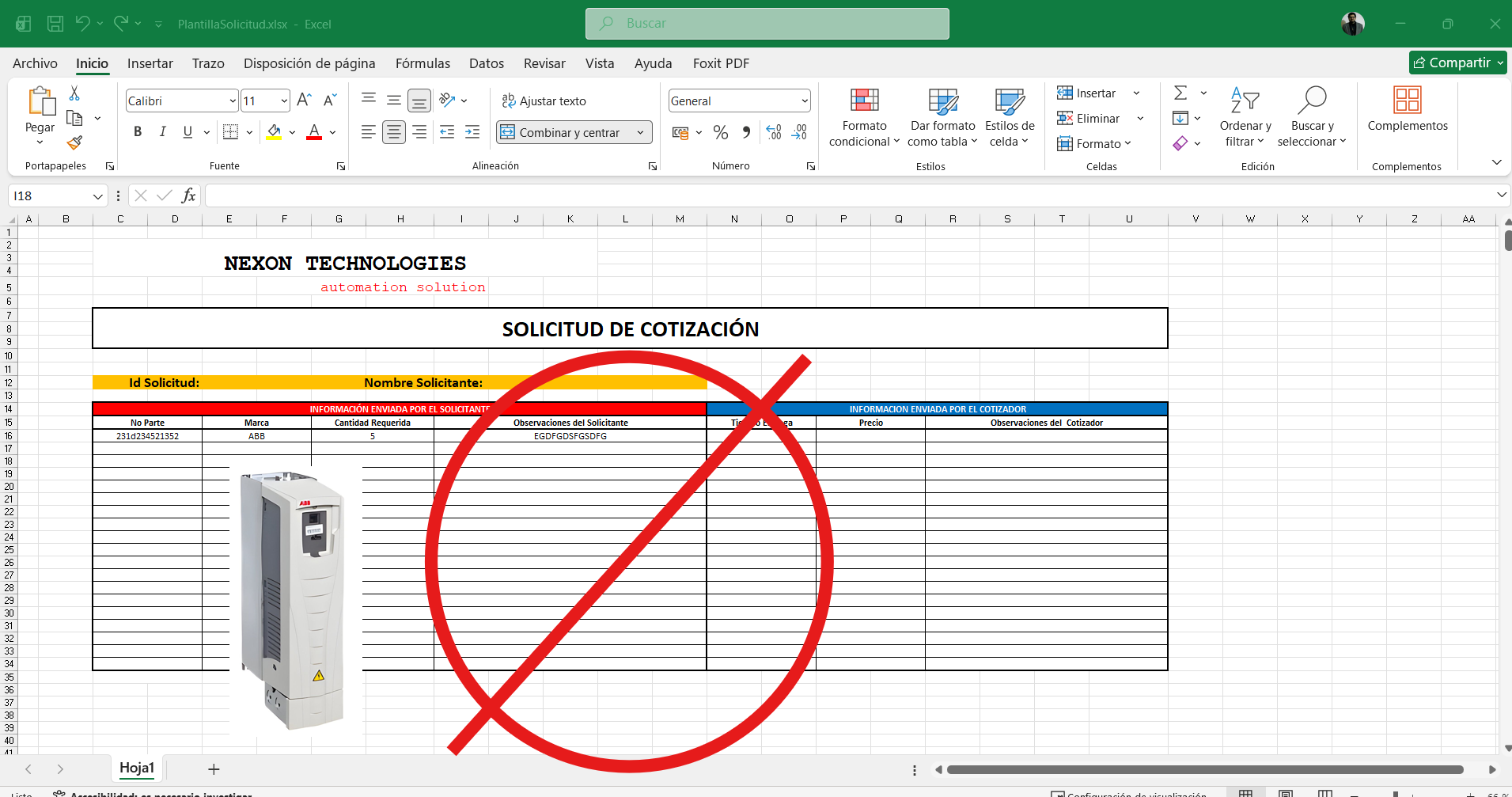
Task: Click the cell borders icon
Action: [x=230, y=132]
